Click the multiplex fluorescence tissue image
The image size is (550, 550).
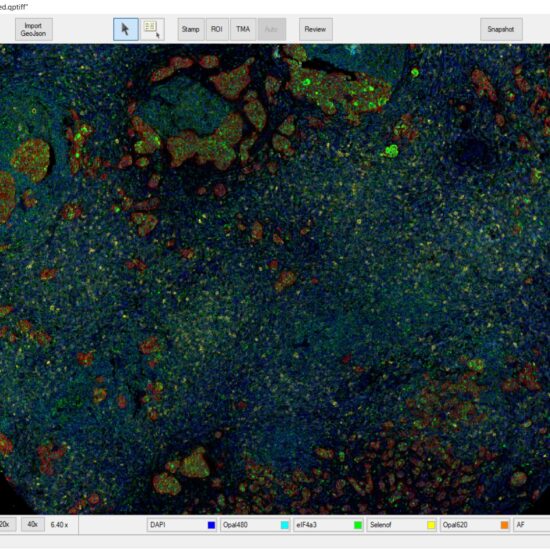(x=275, y=279)
